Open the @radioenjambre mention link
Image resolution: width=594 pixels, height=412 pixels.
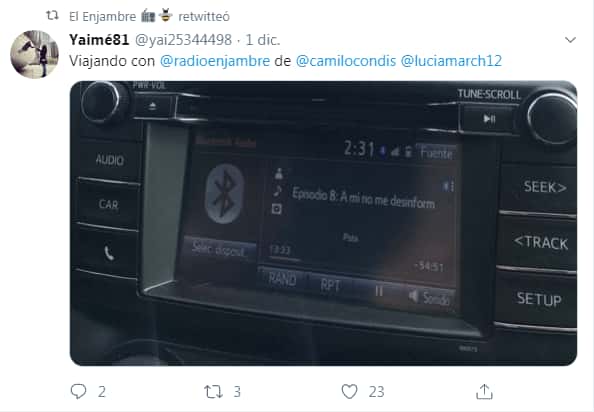pyautogui.click(x=215, y=61)
